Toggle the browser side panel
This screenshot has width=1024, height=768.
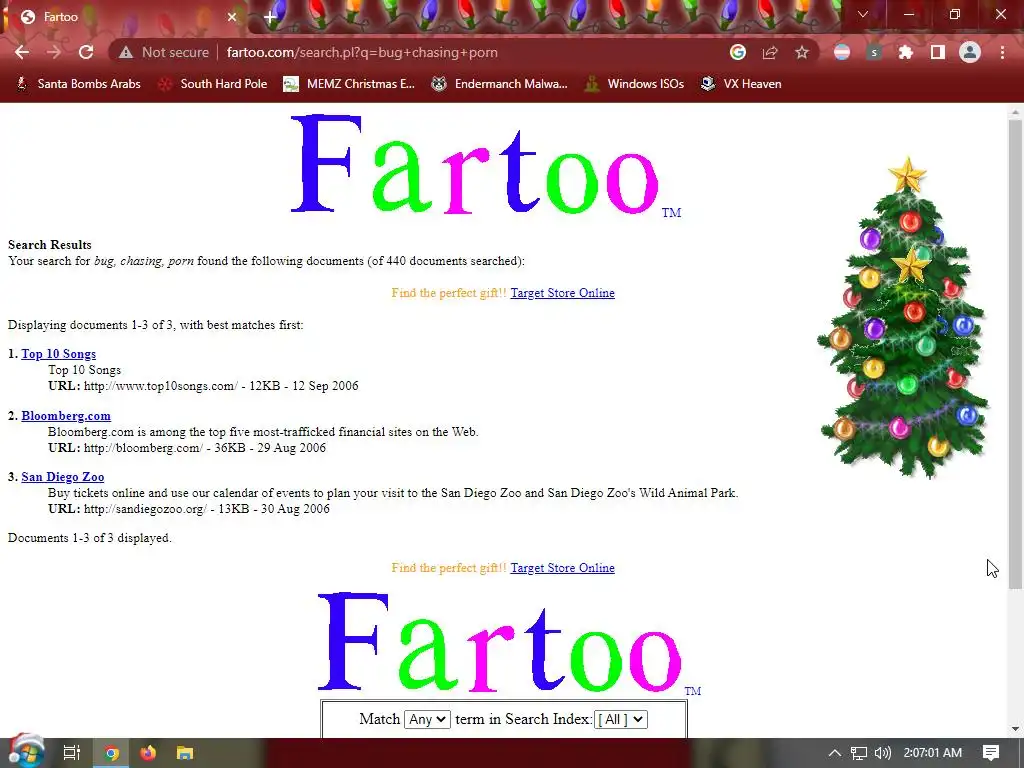(x=938, y=52)
